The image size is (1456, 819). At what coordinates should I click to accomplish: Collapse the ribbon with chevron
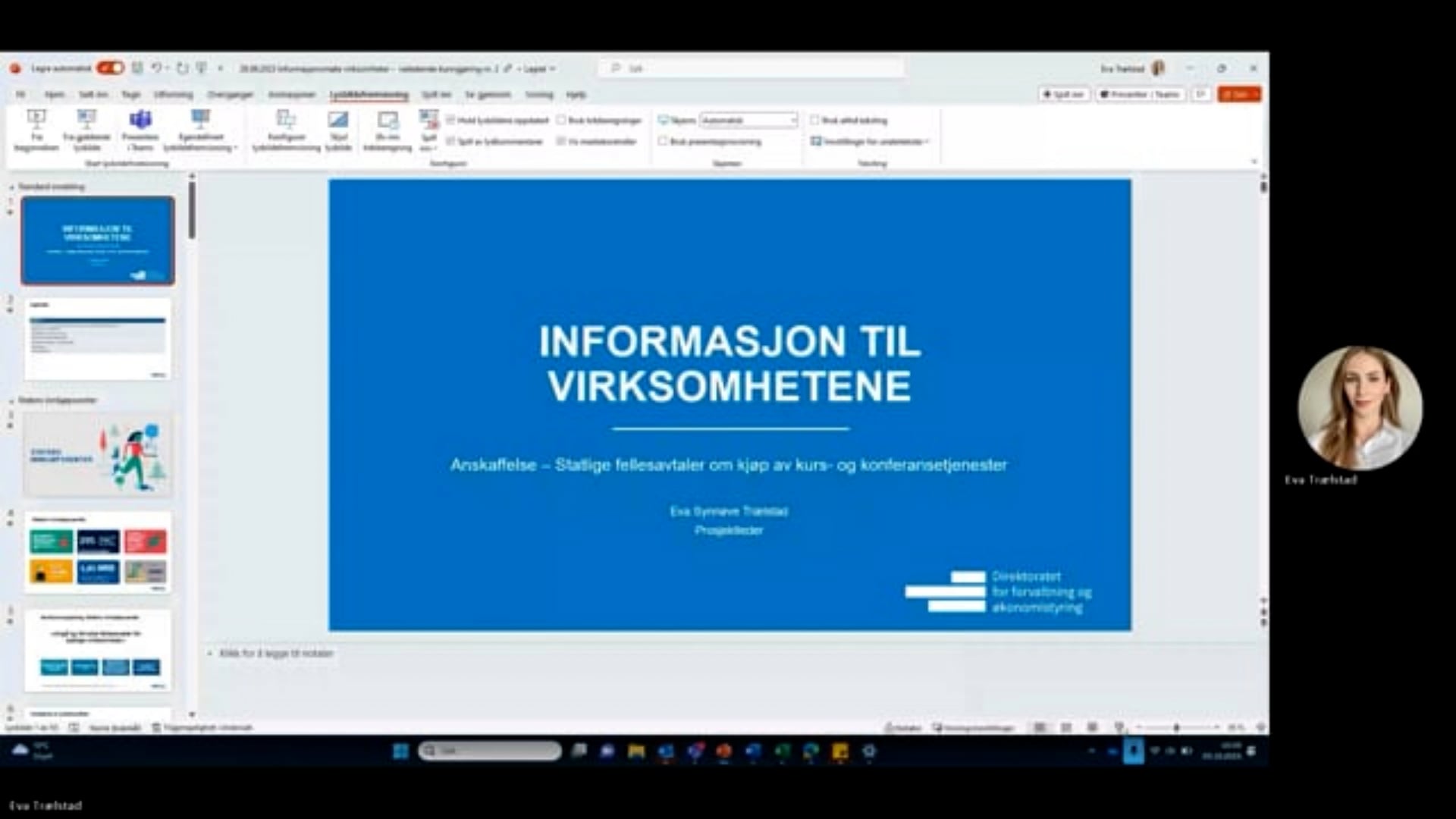coord(1254,162)
